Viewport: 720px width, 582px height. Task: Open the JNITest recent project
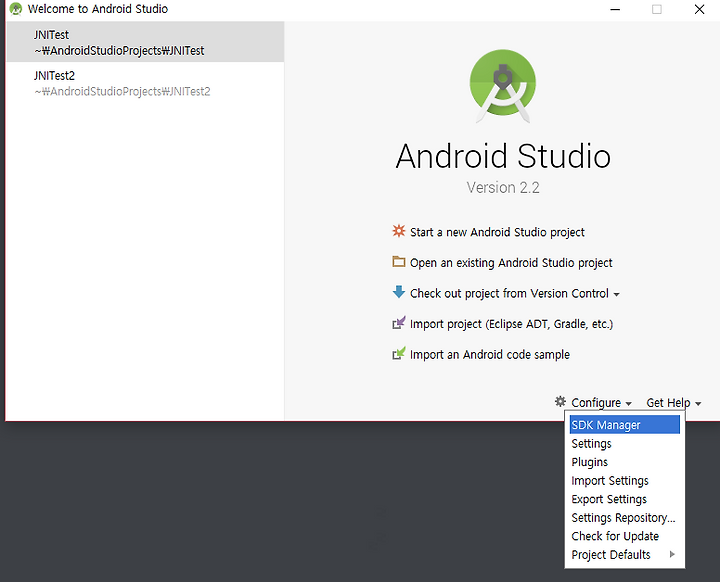145,42
